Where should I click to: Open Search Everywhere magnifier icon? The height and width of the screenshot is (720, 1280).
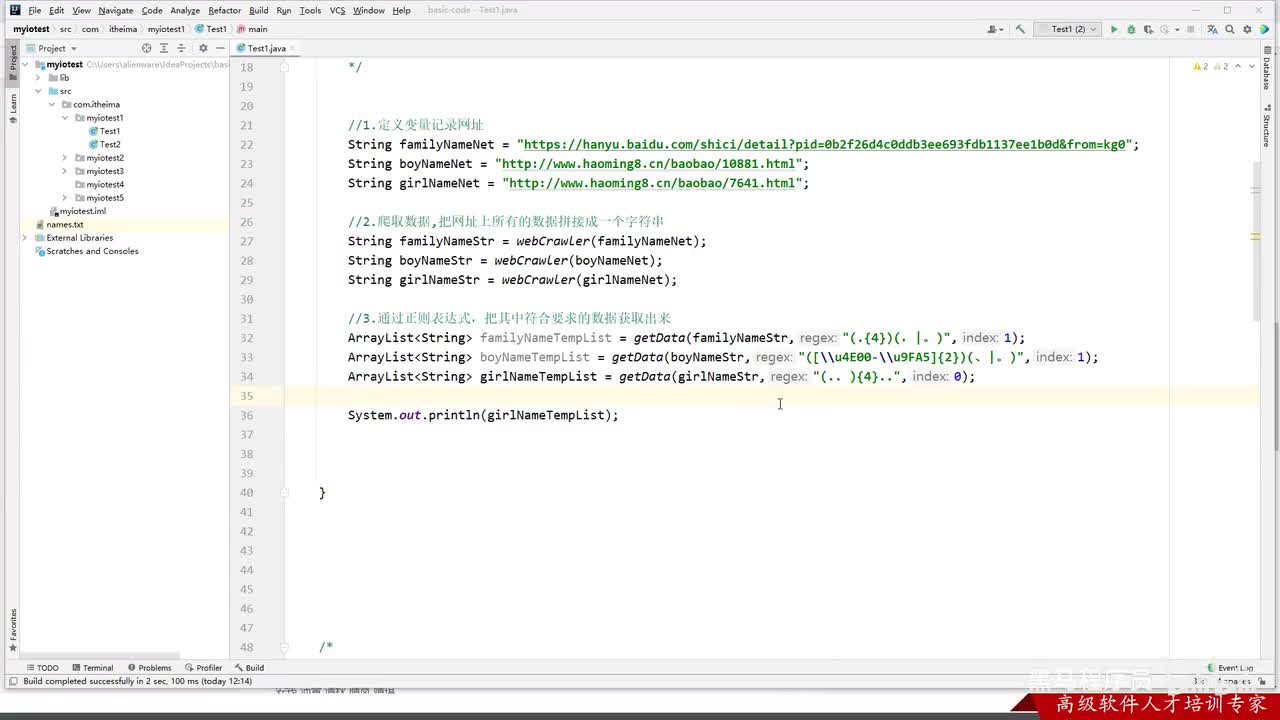click(x=1229, y=29)
